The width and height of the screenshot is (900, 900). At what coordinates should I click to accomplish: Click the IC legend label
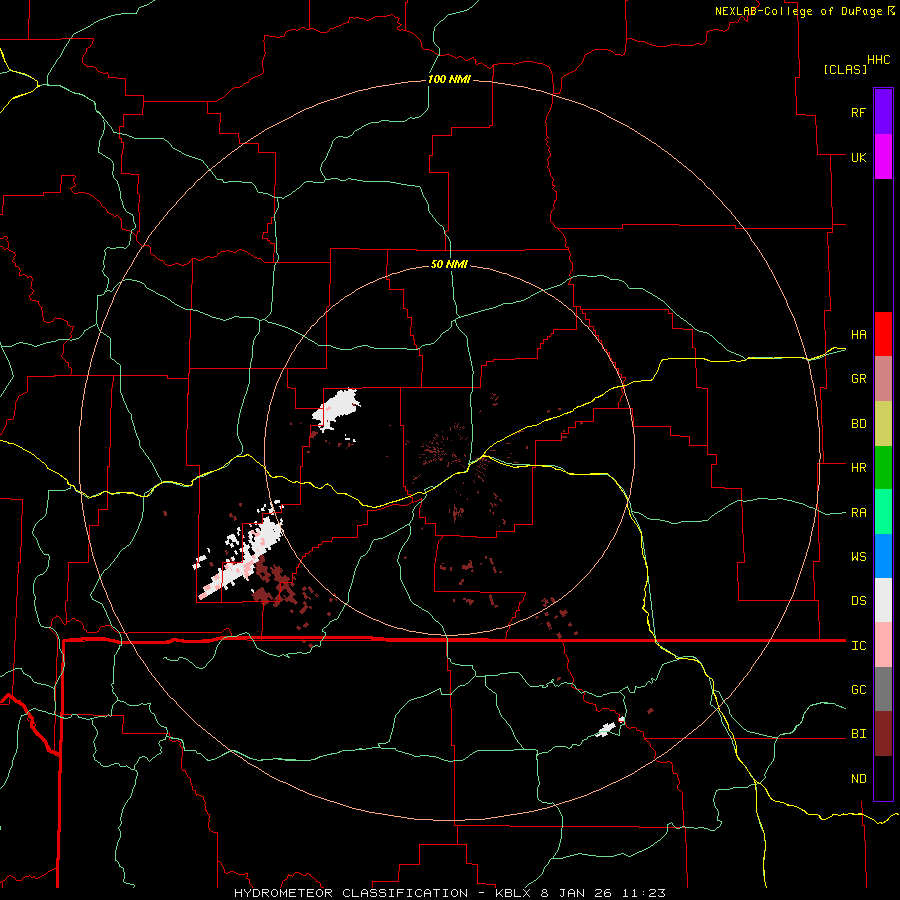click(859, 646)
